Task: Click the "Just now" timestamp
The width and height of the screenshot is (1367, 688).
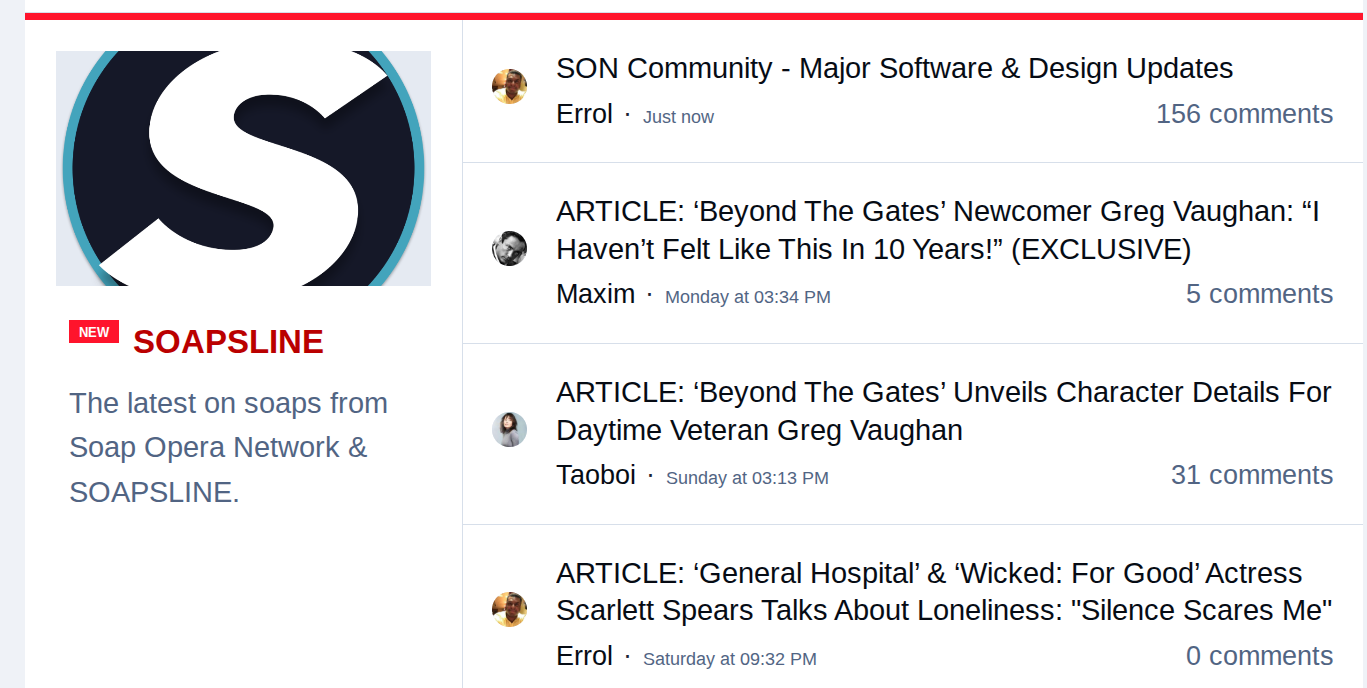Action: coord(678,117)
